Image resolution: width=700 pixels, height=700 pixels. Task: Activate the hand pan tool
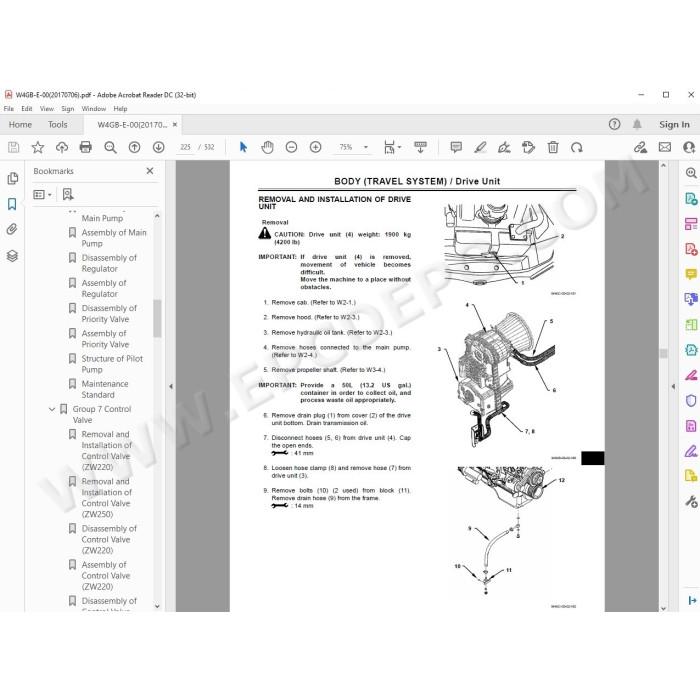coord(267,147)
